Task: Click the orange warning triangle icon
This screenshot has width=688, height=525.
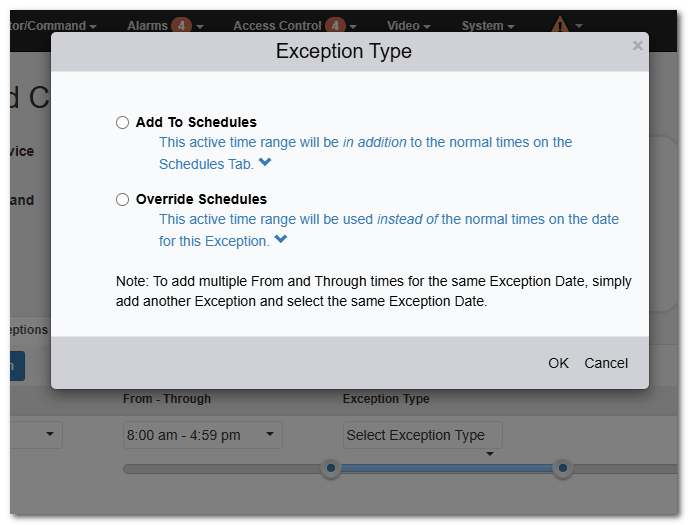Action: 560,25
